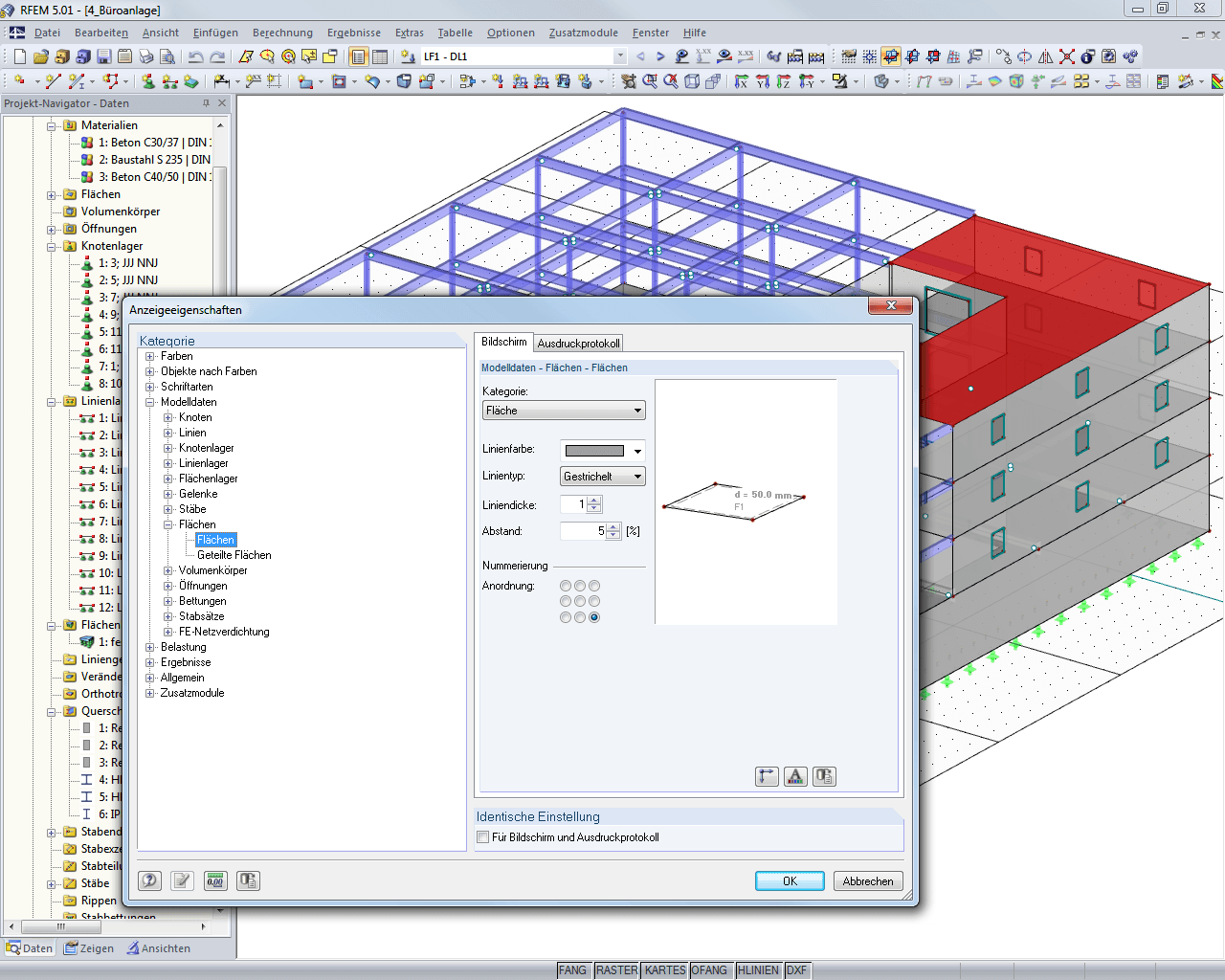Viewport: 1225px width, 980px height.
Task: Enable Für Bildschirm und Ausdruckprotokoll checkbox
Action: (x=483, y=837)
